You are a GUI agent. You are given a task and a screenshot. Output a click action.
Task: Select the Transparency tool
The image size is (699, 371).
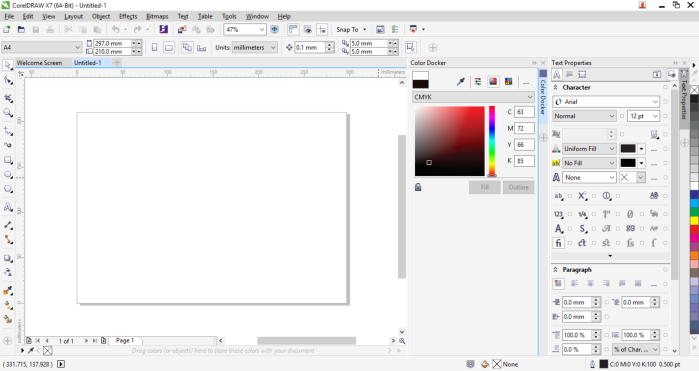(8, 272)
